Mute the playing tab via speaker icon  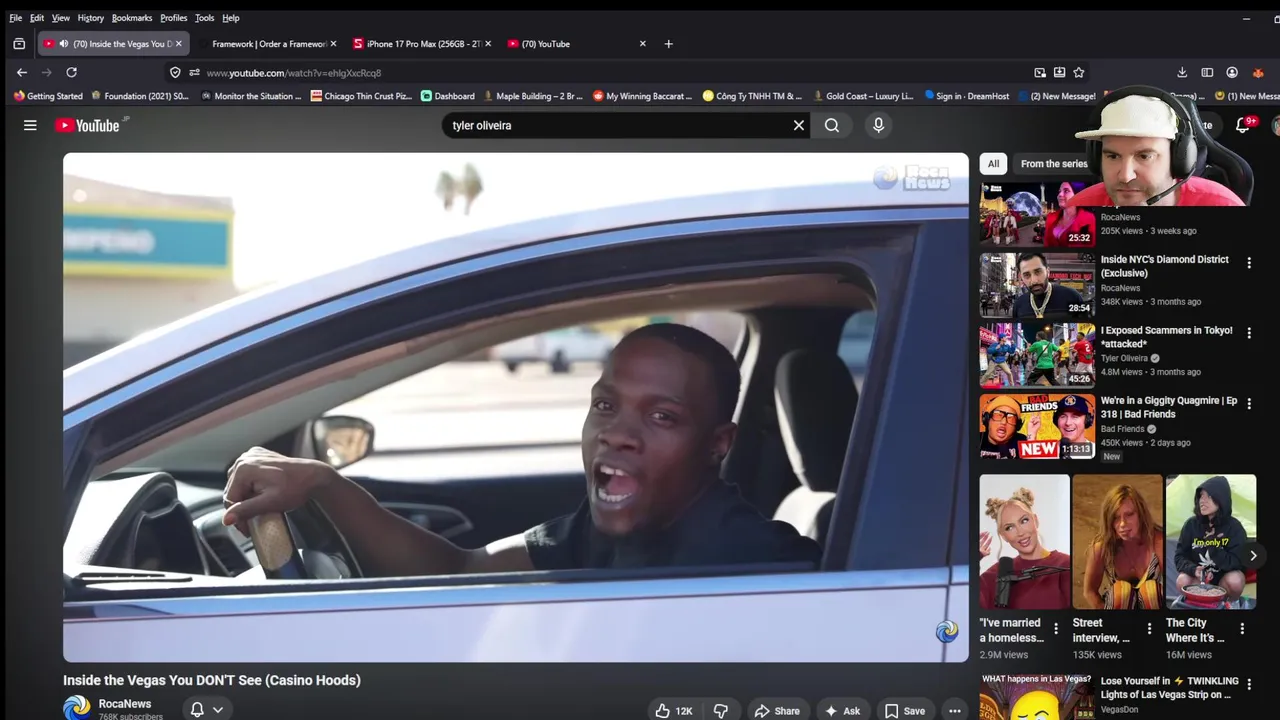64,44
